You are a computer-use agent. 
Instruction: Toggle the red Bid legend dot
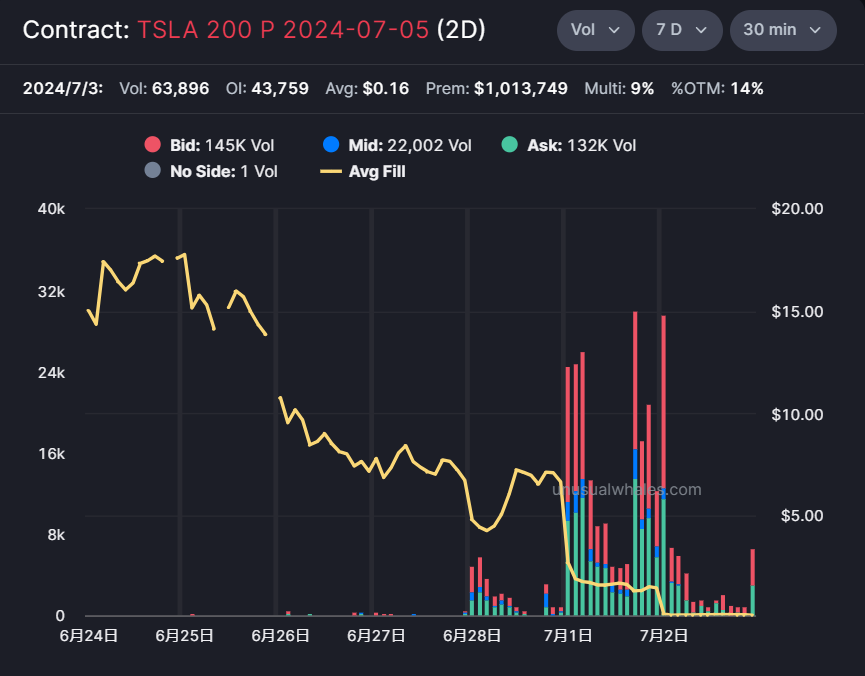coord(152,145)
